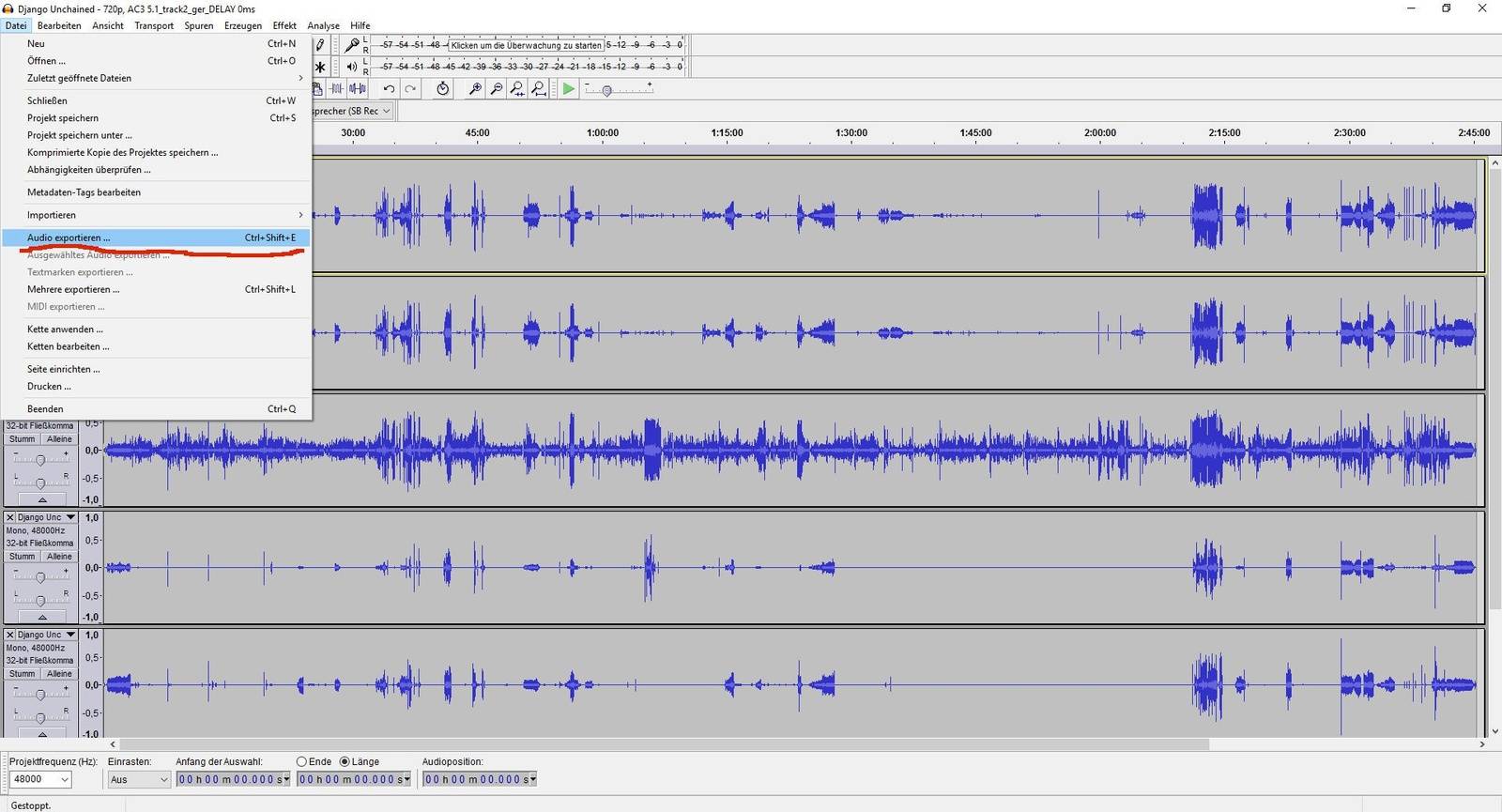Choose 'Abhängigkeiten überprüfen ...' entry
Viewport: 1502px width, 812px height.
[x=156, y=170]
